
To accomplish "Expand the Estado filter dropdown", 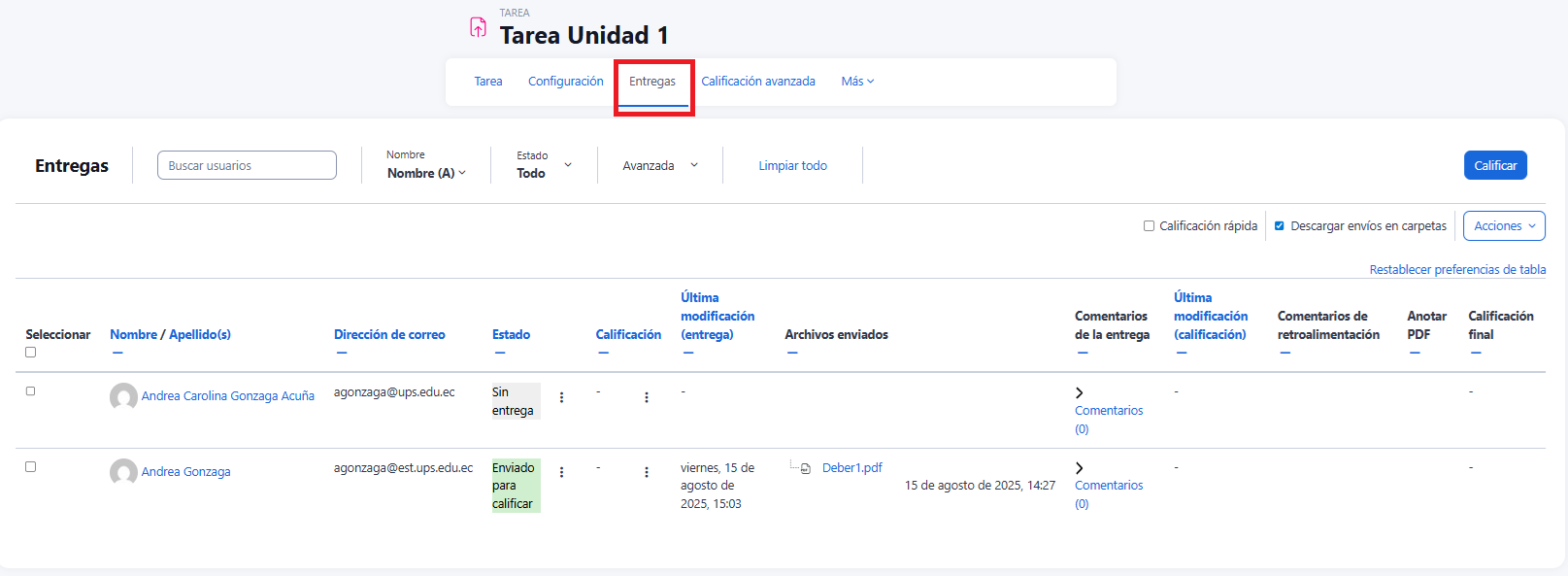I will [x=544, y=165].
